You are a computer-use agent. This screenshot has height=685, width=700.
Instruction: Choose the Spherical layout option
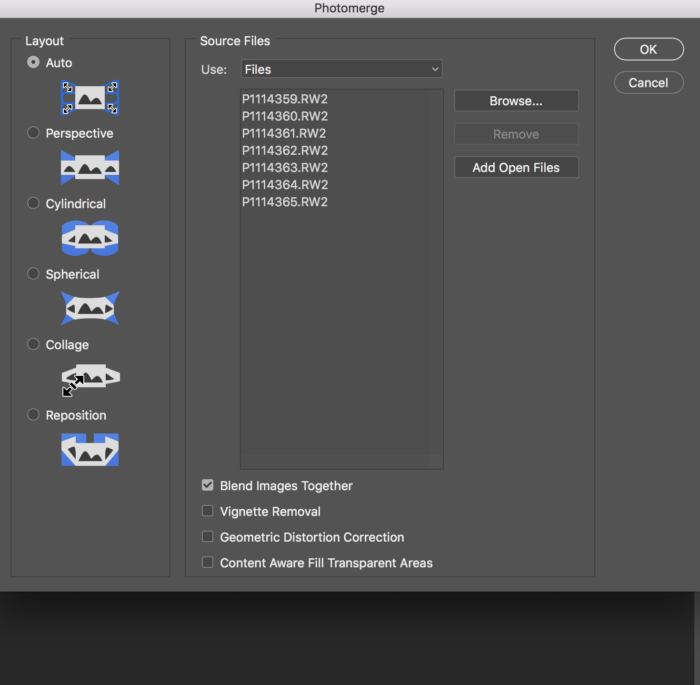click(x=33, y=274)
